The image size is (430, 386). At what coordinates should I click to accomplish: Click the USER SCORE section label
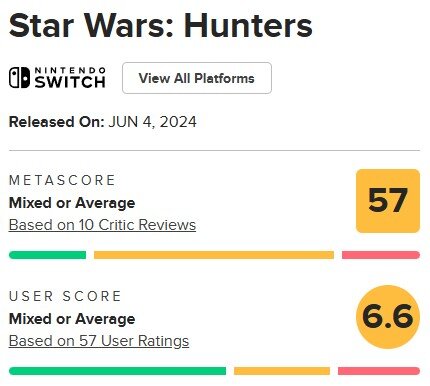pos(65,296)
